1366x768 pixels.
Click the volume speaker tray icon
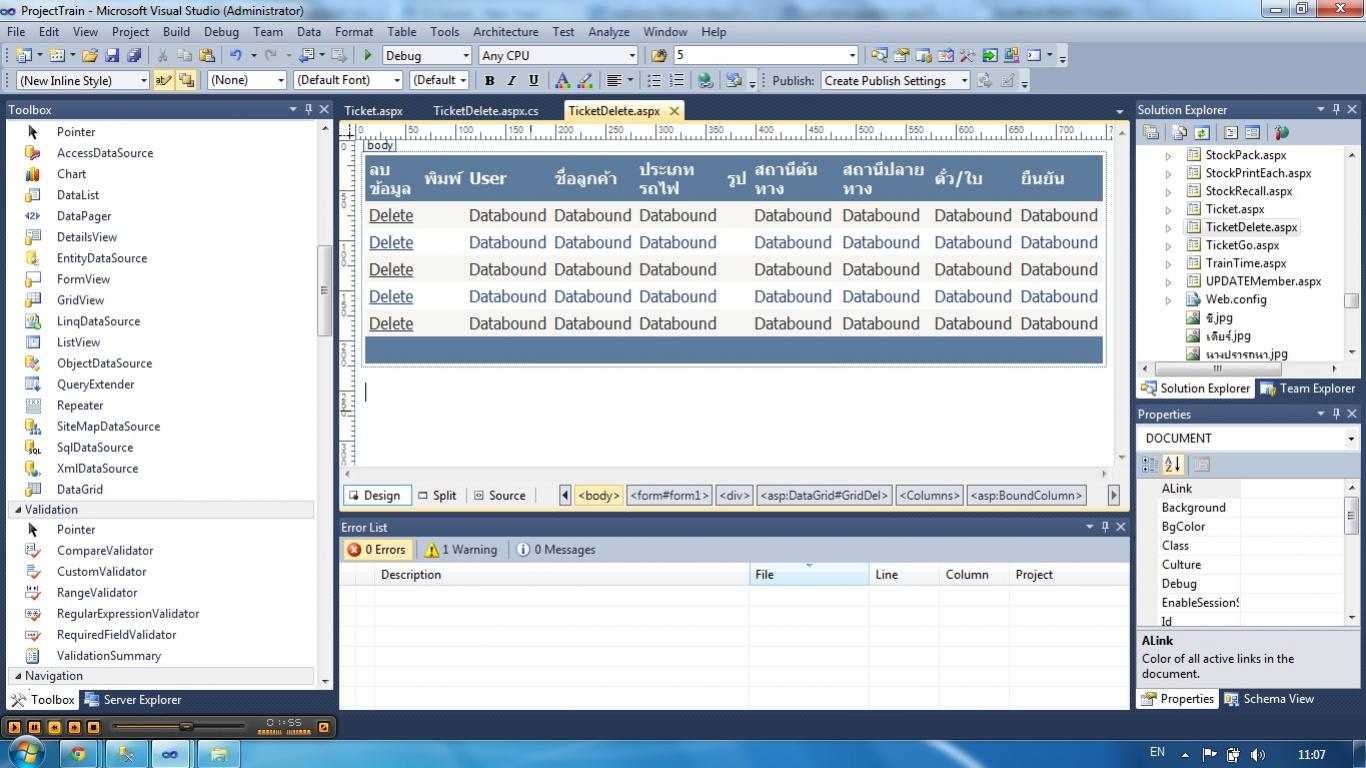pos(1257,754)
